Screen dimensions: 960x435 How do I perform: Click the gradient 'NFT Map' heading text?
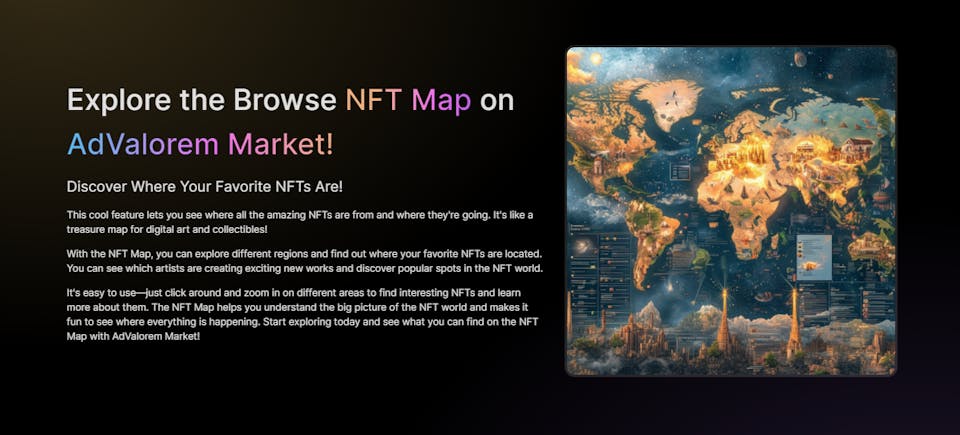(x=408, y=100)
